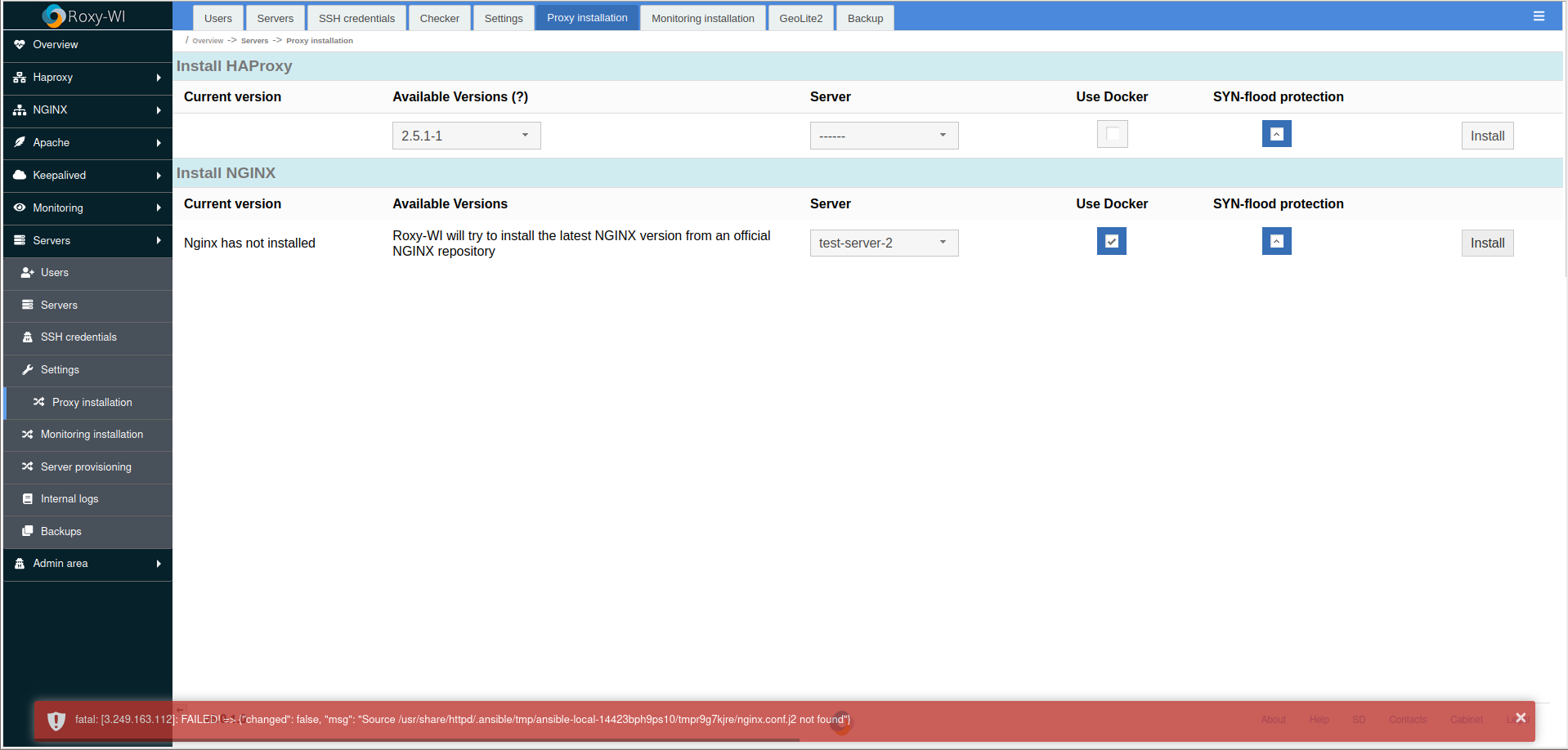Image resolution: width=1568 pixels, height=750 pixels.
Task: Uncheck Use Docker for NGINX
Action: [1112, 241]
